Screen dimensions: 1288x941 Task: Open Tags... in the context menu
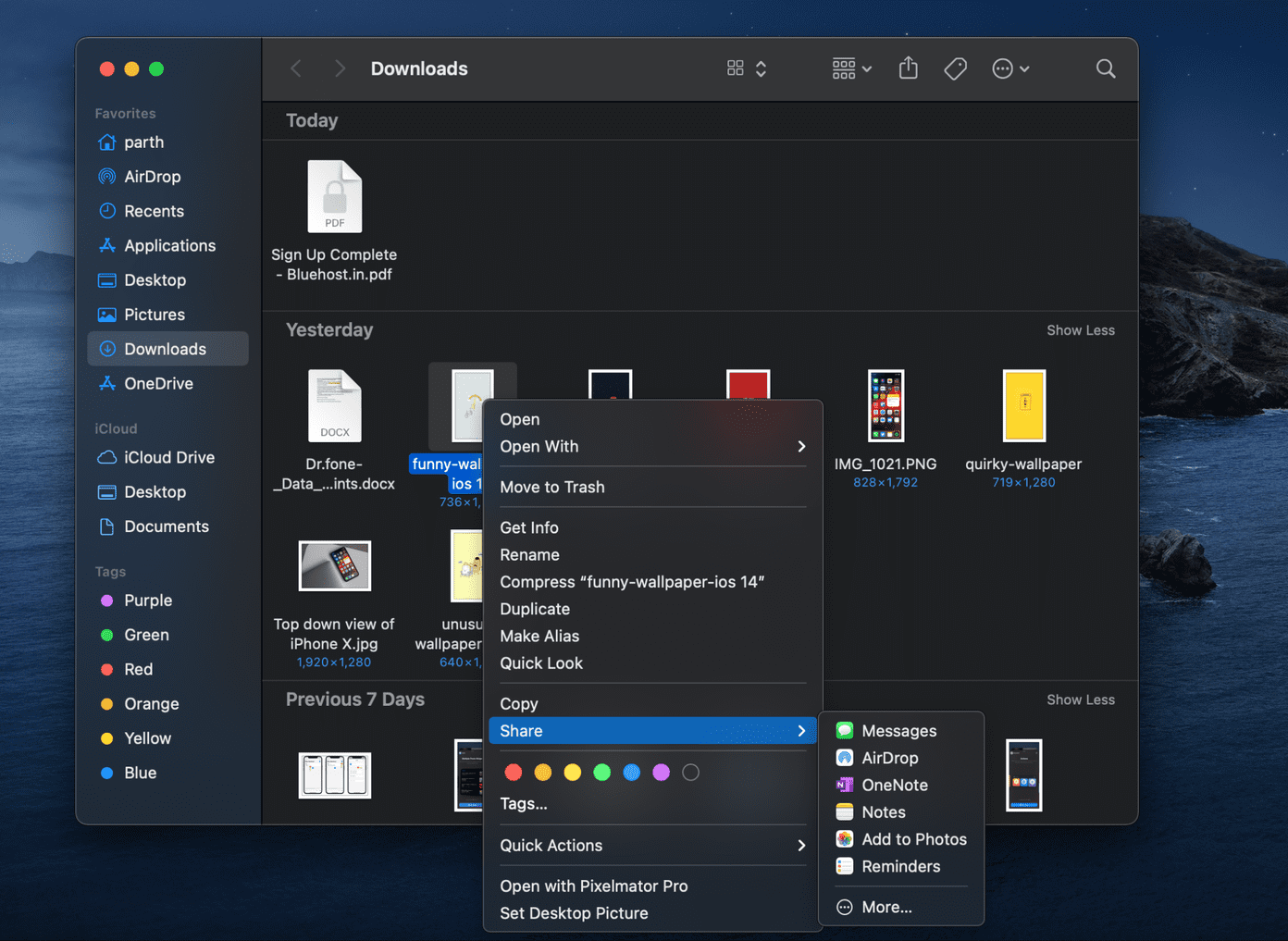(x=652, y=803)
